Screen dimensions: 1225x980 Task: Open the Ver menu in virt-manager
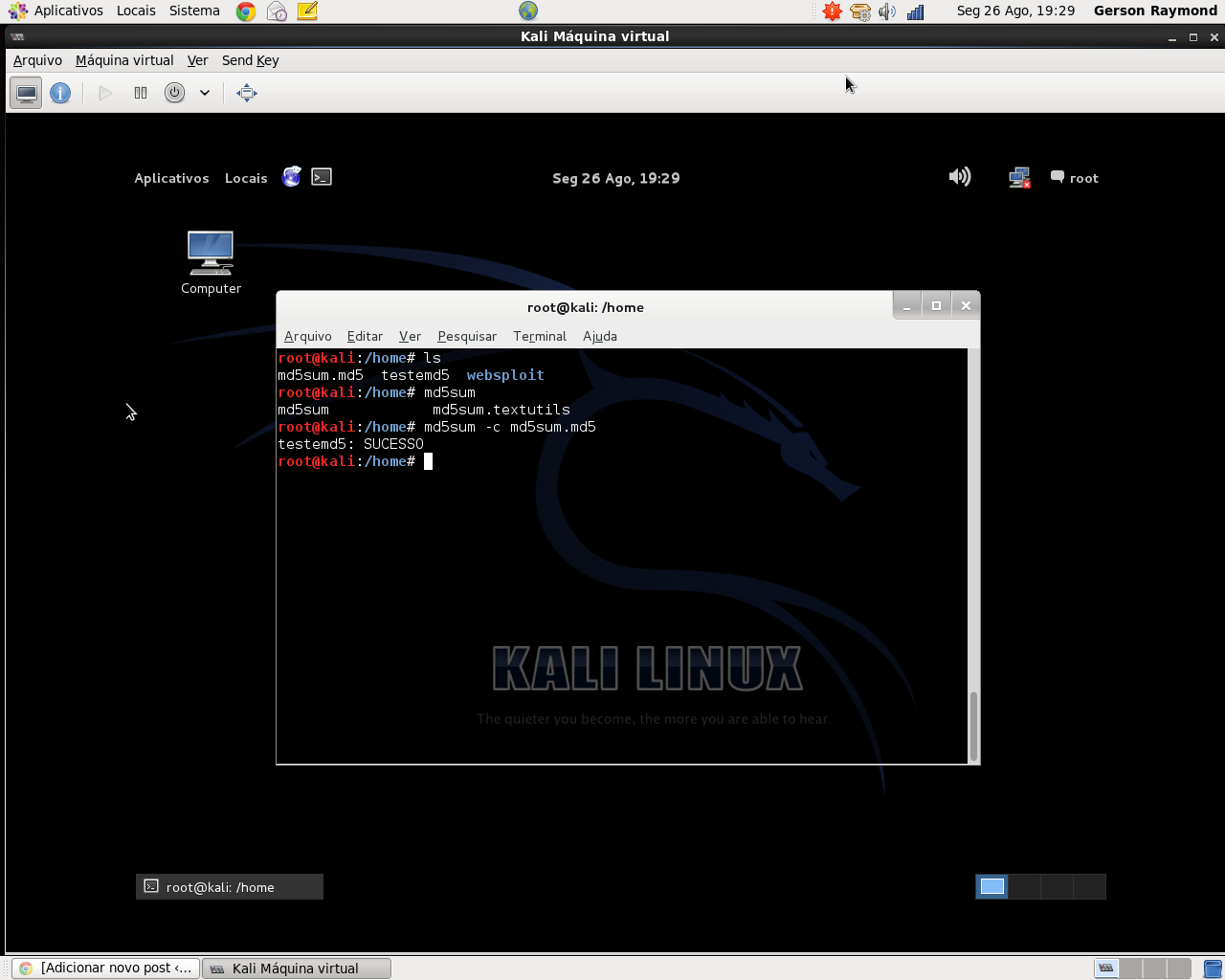(197, 60)
